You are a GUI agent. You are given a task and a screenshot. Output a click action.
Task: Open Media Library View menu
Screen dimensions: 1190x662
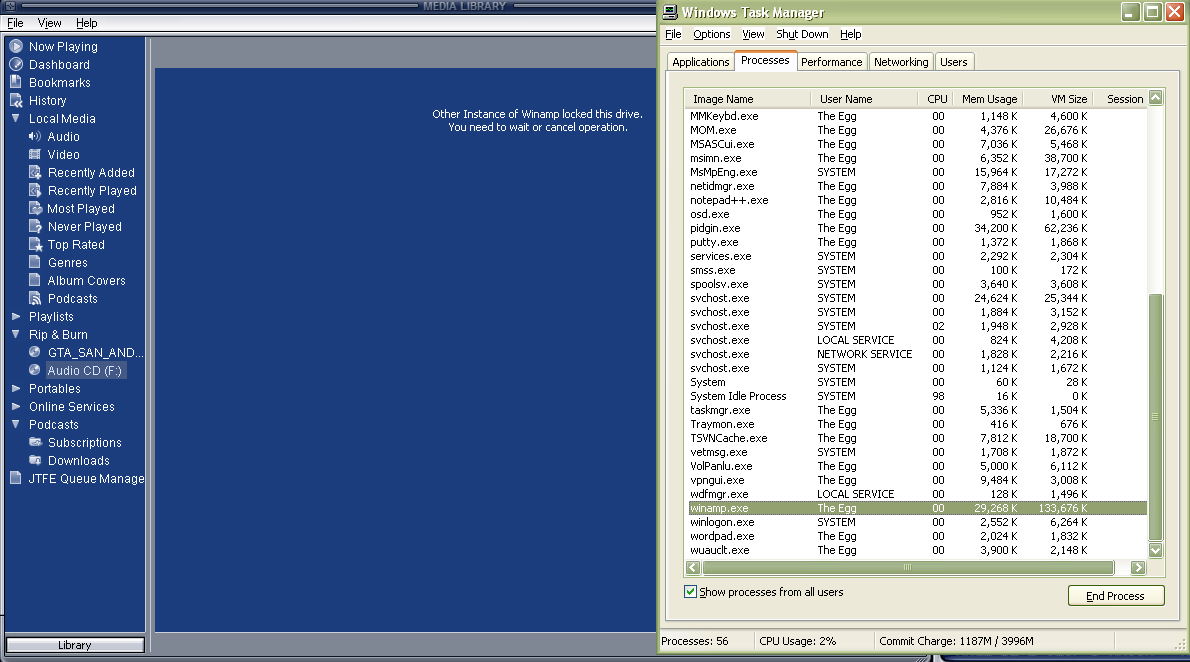(49, 23)
